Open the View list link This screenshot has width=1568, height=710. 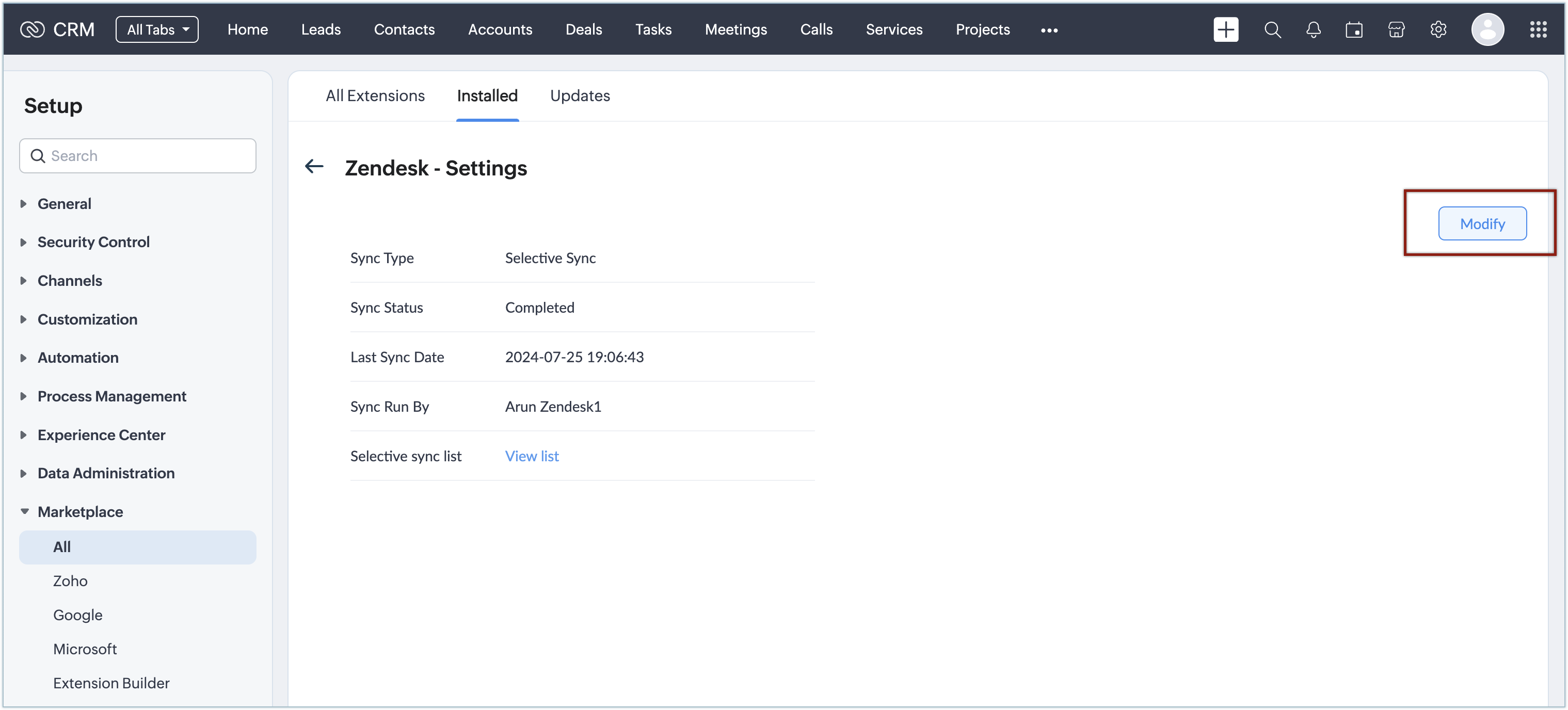point(532,456)
